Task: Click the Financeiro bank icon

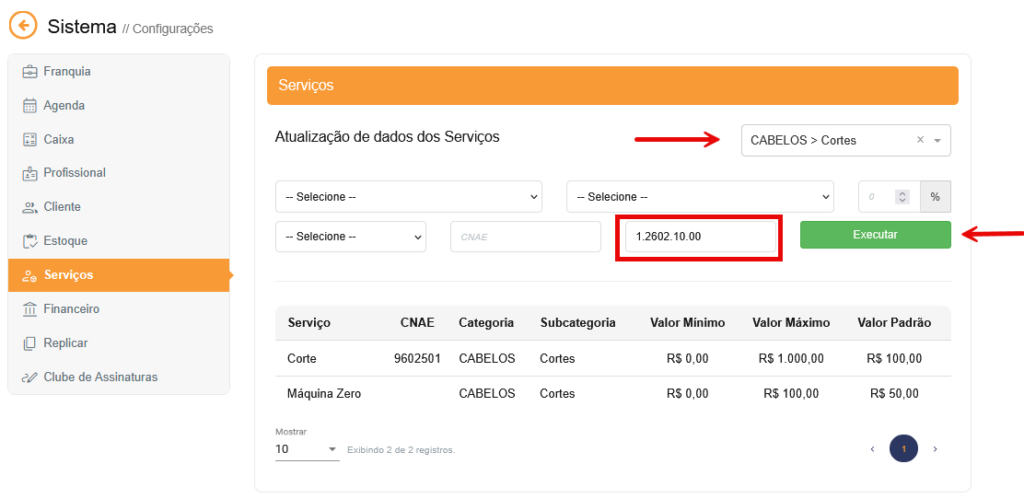Action: point(29,310)
